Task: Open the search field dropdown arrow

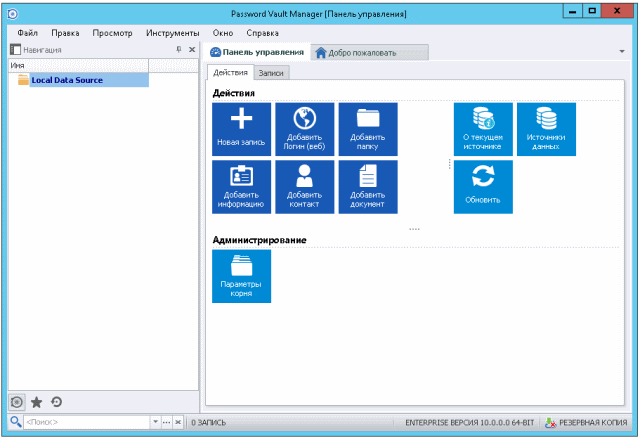Action: coord(155,423)
